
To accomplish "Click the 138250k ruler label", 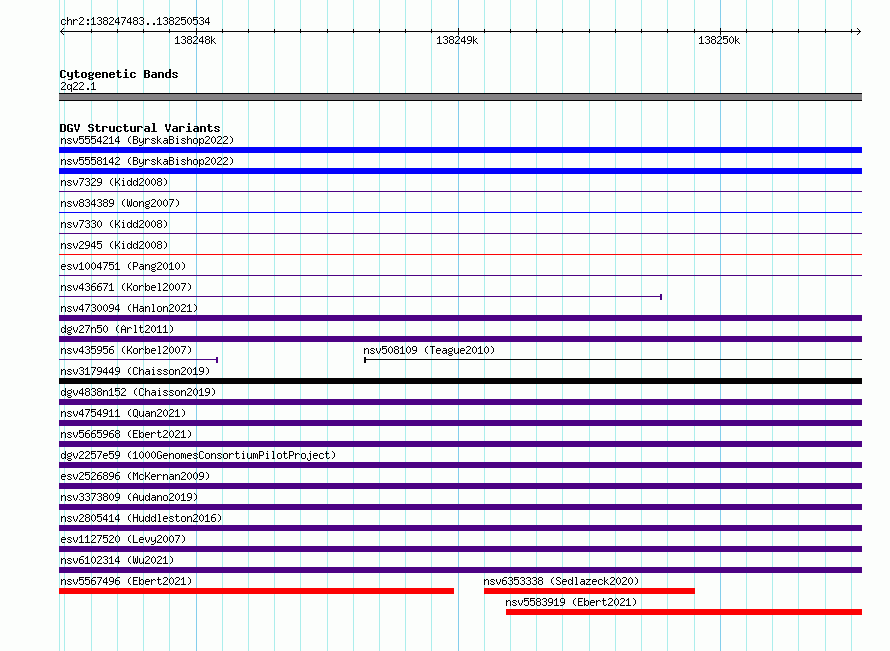I will click(719, 40).
